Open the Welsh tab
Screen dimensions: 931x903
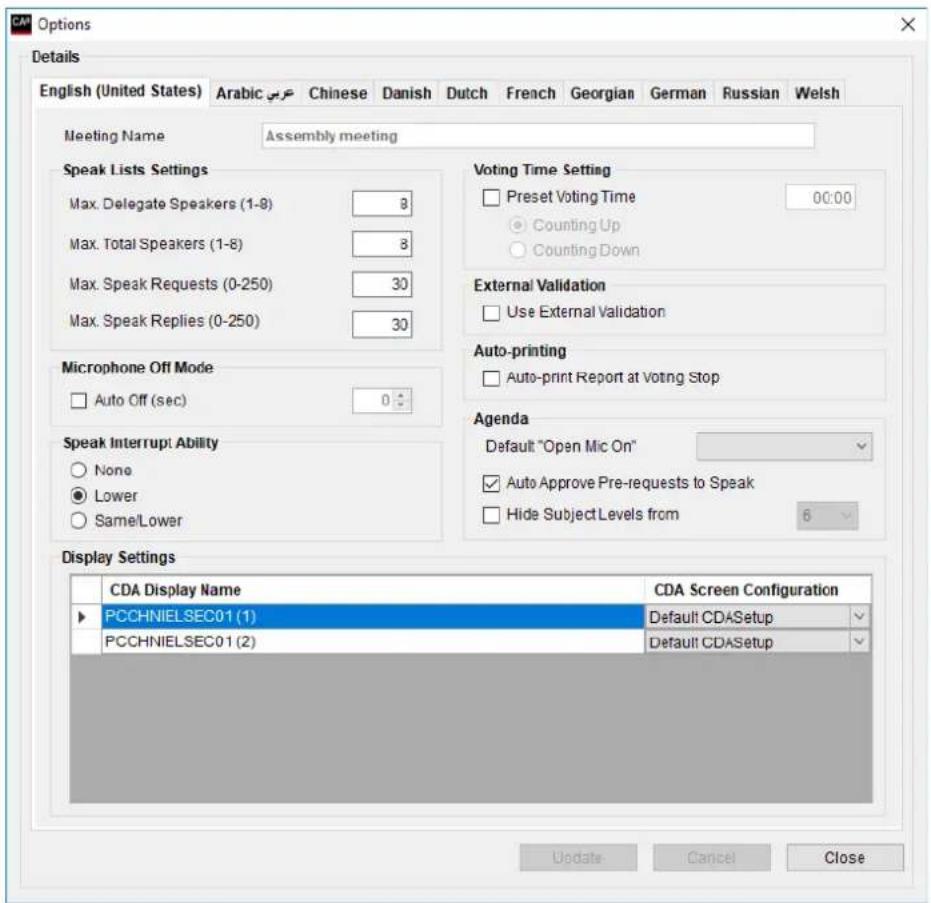(x=818, y=94)
